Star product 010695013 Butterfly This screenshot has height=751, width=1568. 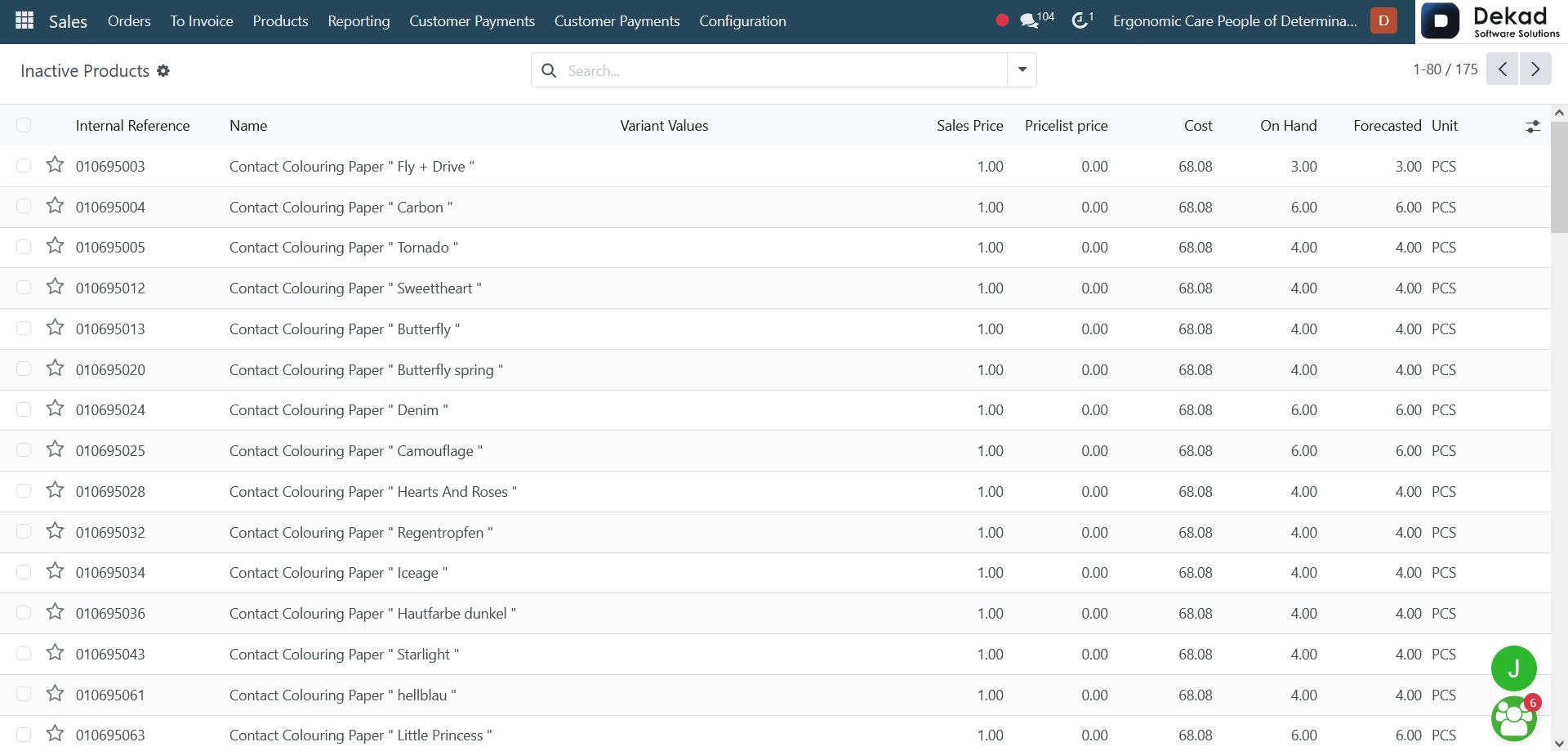coord(55,328)
